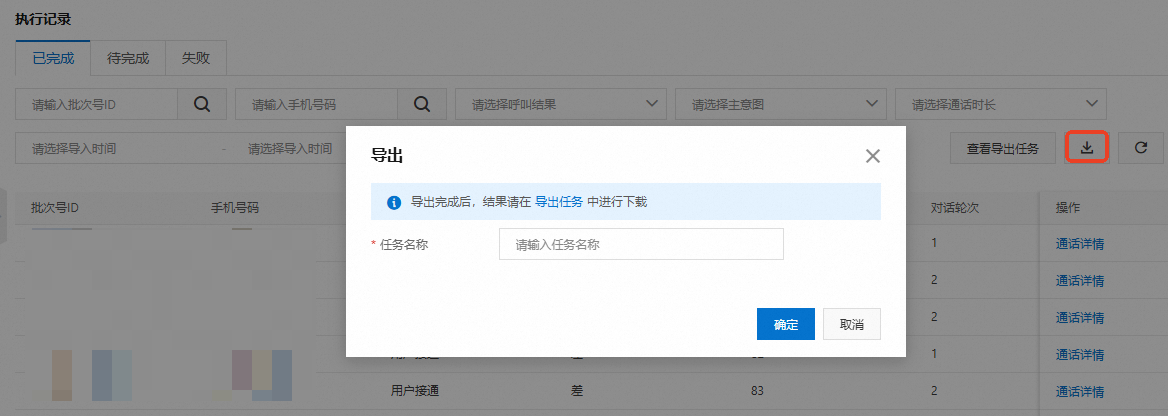Click the 批次号ID column header
Image resolution: width=1168 pixels, height=416 pixels.
click(x=54, y=207)
